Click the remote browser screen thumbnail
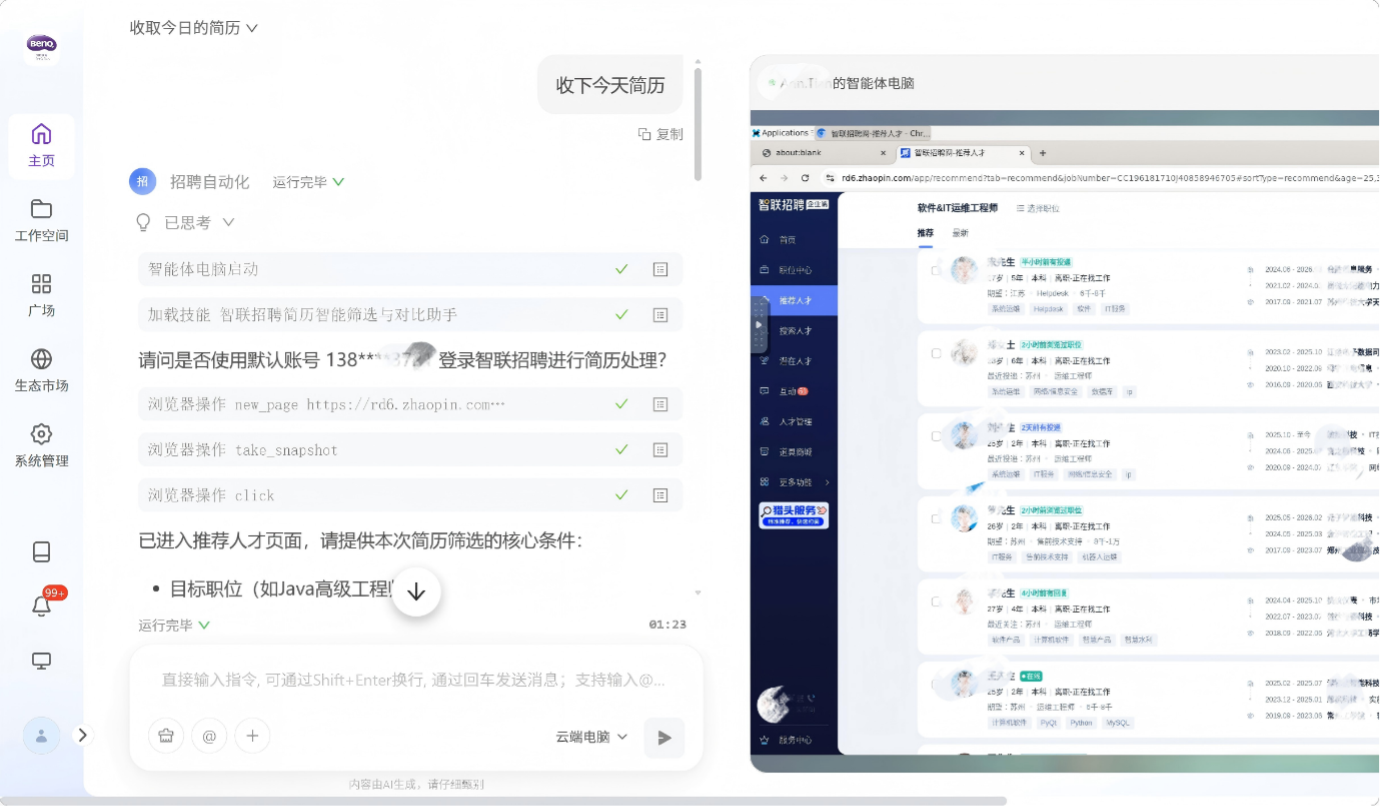 (x=1066, y=440)
